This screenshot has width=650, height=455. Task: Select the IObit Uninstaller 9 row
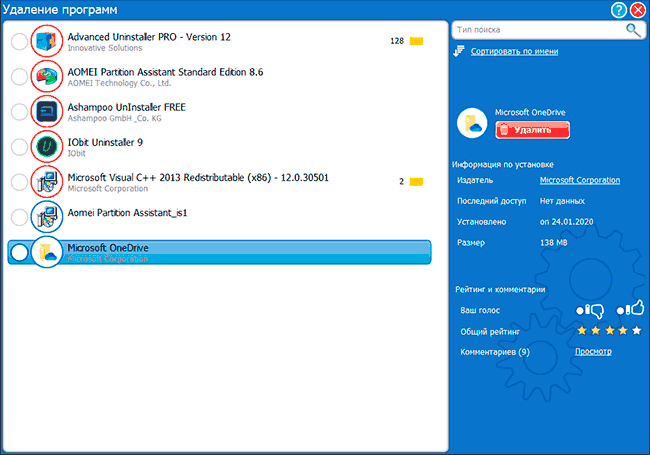pyautogui.click(x=220, y=146)
